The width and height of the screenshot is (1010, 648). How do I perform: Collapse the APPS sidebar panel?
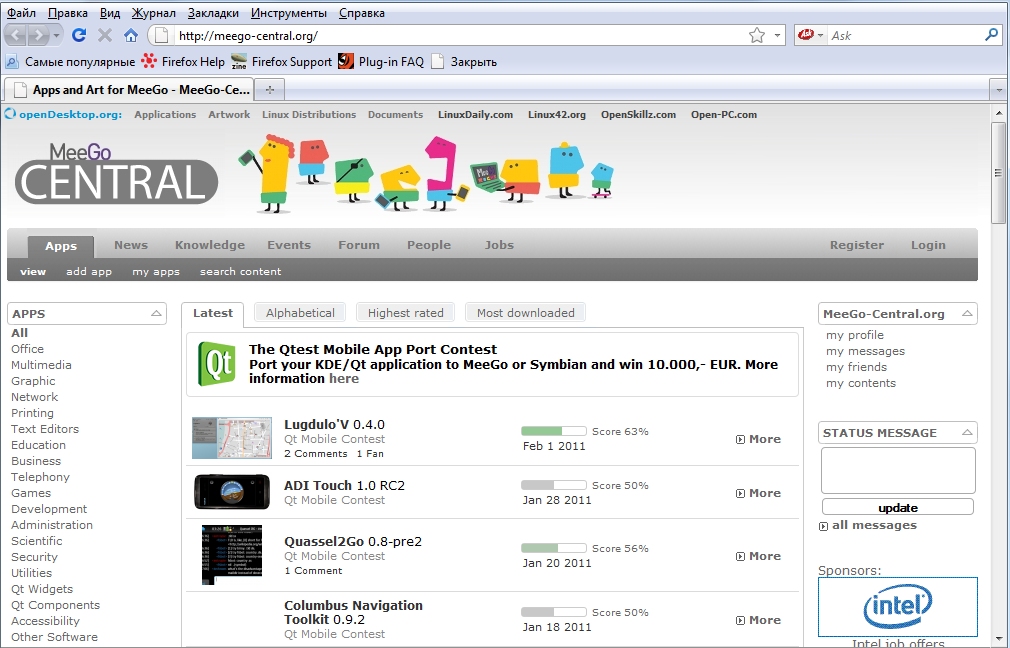(x=156, y=314)
